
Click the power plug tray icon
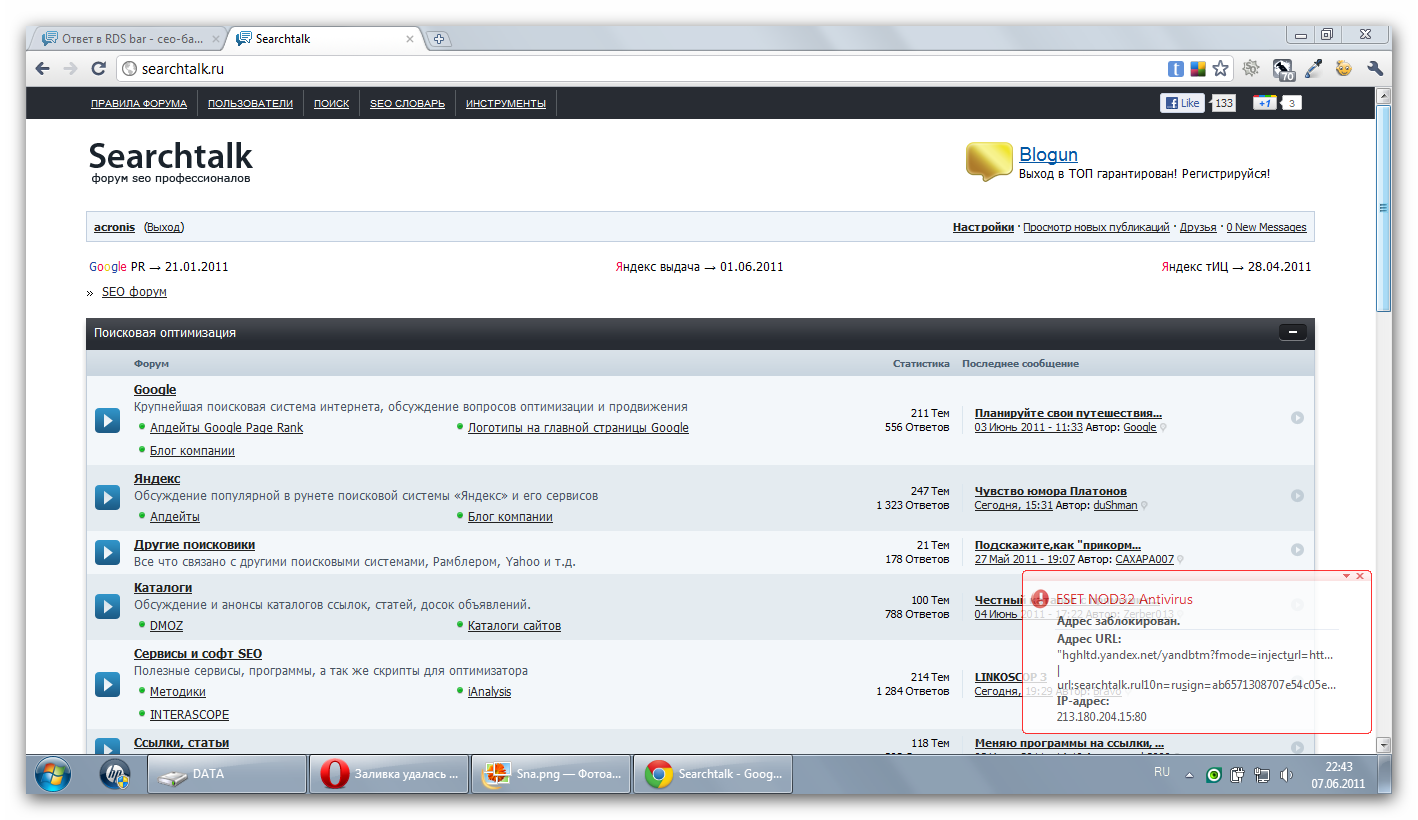coord(1237,774)
